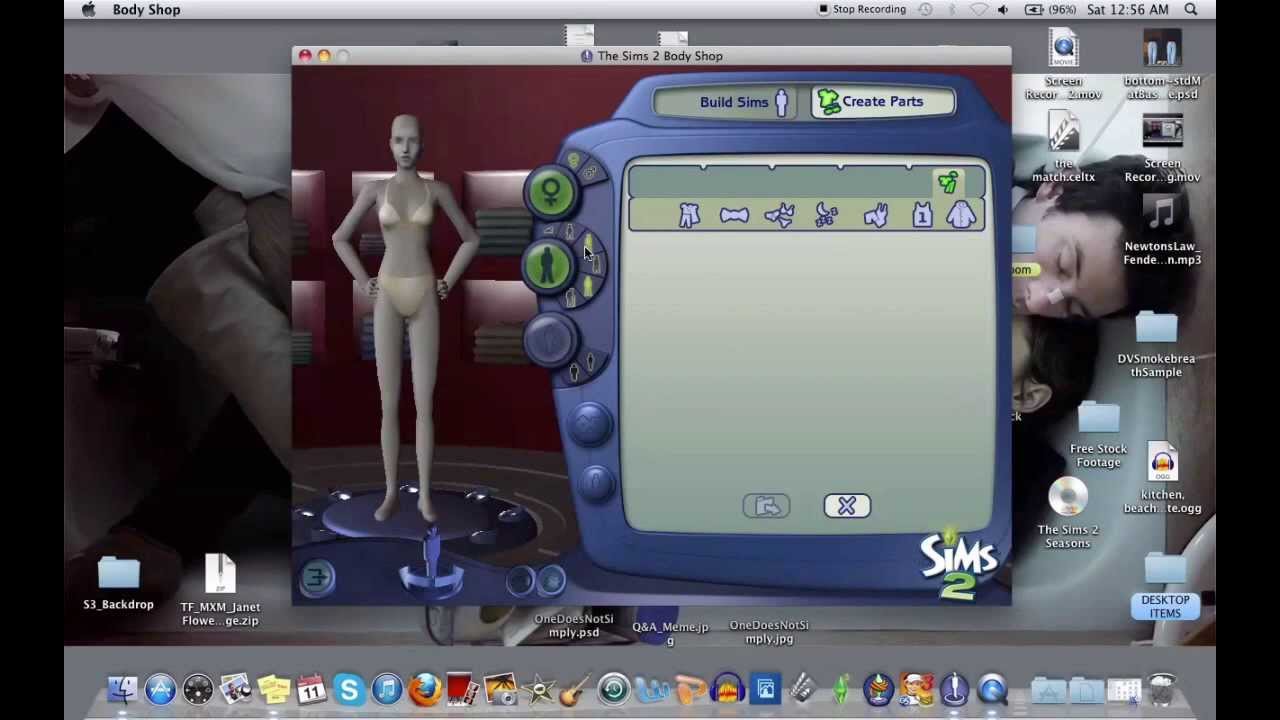Open GarageBand guitar icon in Dock
The image size is (1280, 720).
576,690
